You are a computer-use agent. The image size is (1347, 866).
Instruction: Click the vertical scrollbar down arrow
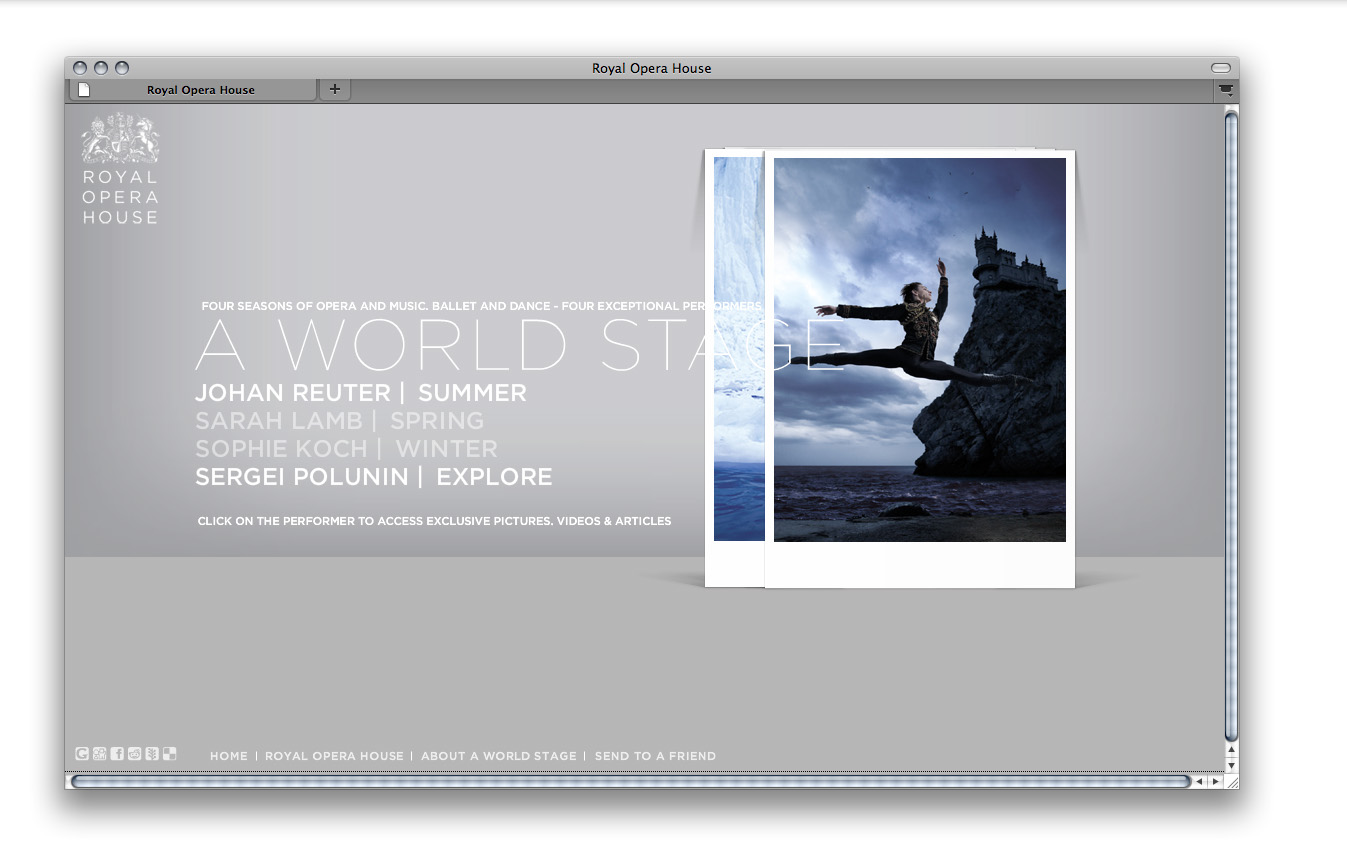(x=1231, y=765)
